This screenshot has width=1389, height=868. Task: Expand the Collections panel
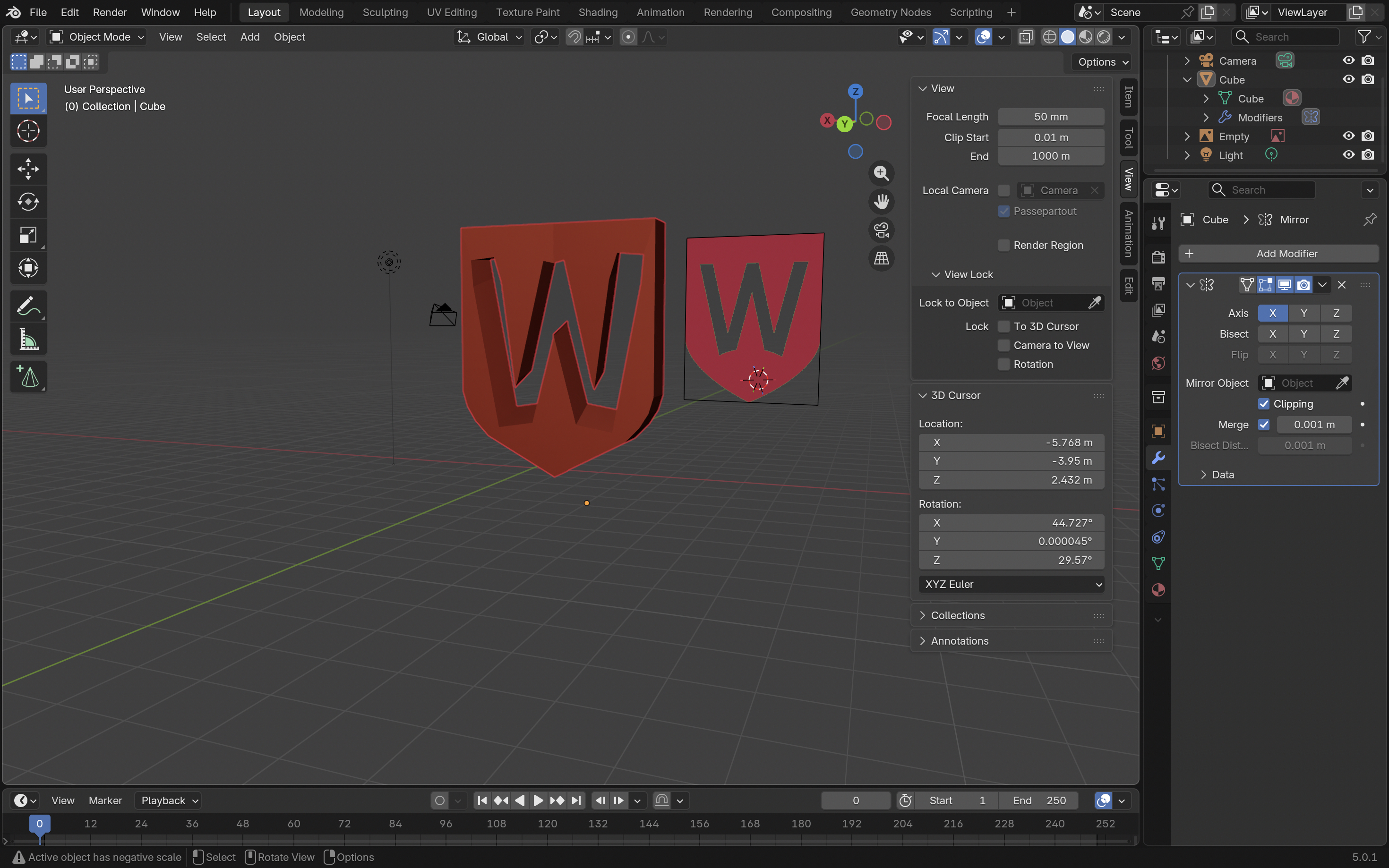(x=957, y=615)
